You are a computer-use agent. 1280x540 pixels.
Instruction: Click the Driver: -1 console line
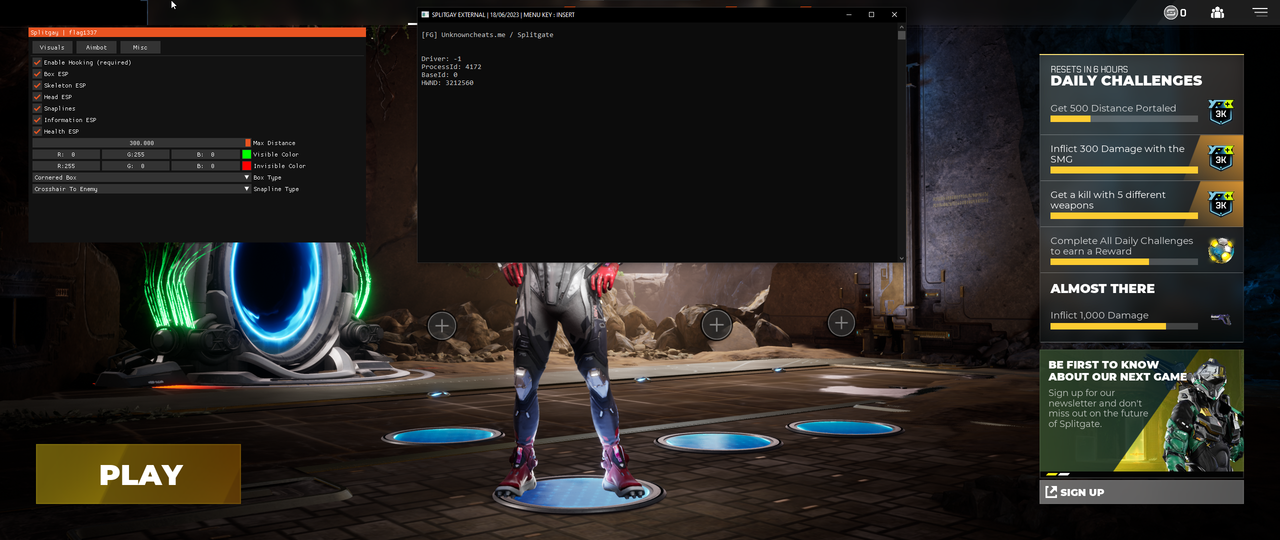441,59
